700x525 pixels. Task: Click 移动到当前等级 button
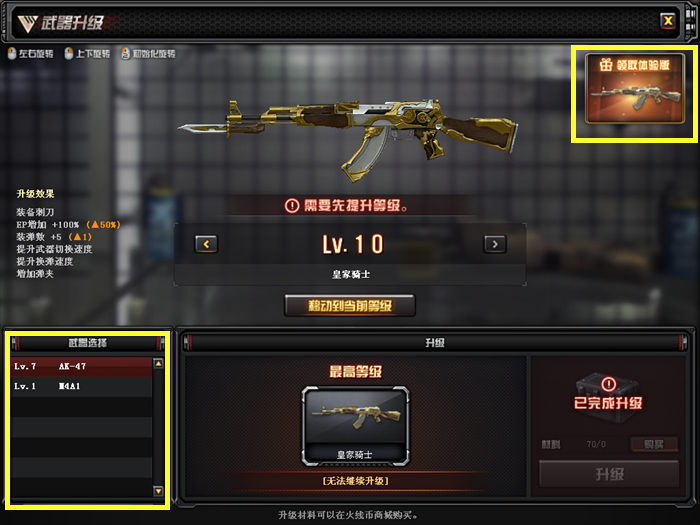350,306
